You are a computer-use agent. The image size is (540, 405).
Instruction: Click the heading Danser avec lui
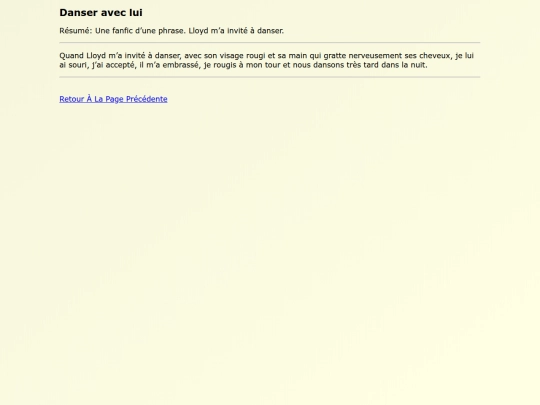coord(101,12)
